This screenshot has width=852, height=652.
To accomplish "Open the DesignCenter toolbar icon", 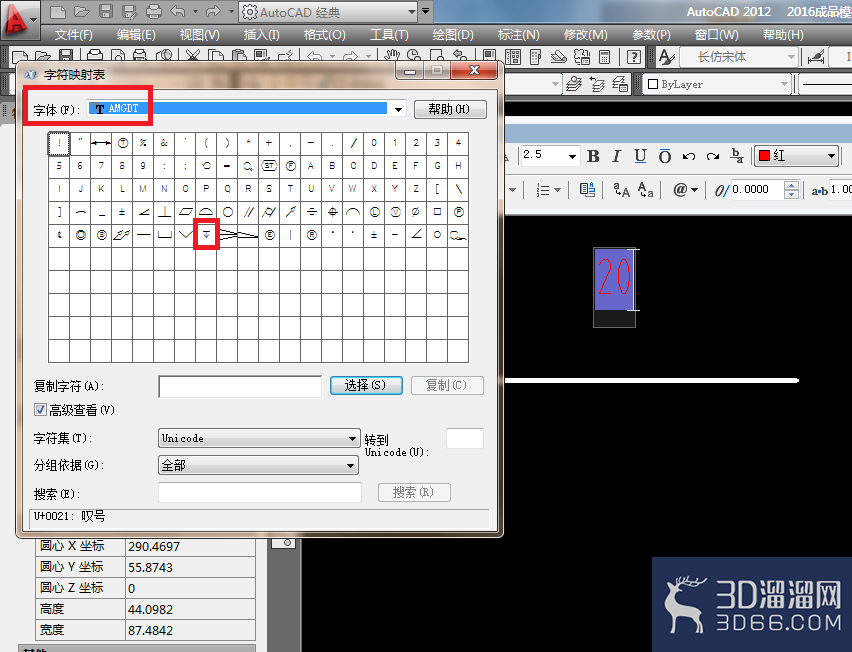I will [512, 57].
